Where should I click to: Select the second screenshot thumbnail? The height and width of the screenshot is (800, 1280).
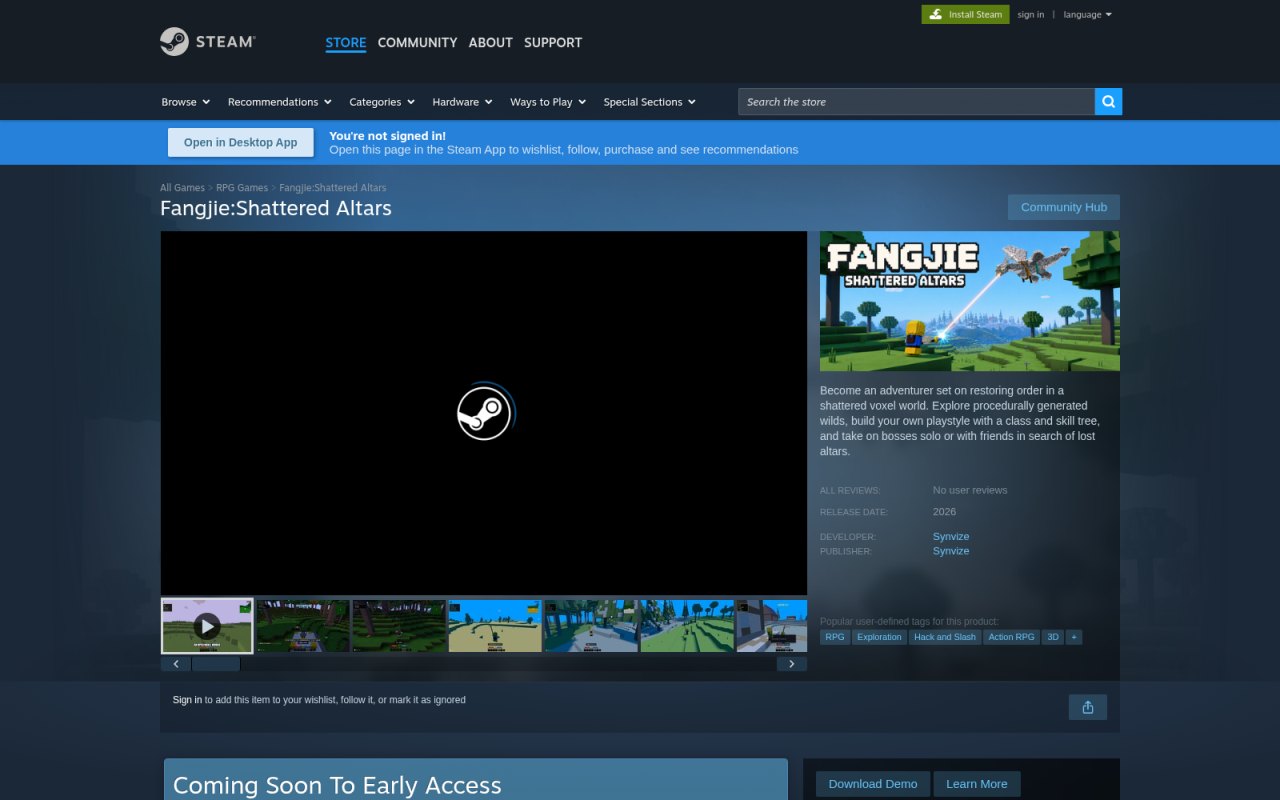[303, 626]
